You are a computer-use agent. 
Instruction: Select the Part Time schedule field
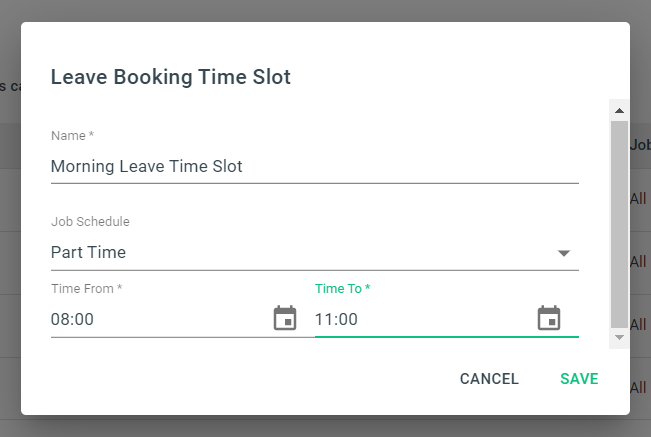pyautogui.click(x=315, y=252)
